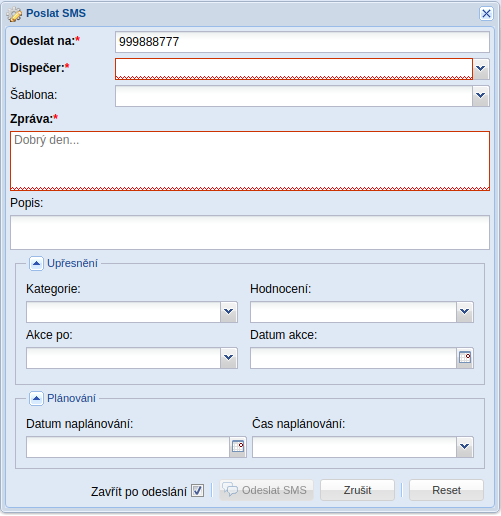Open the Dispečer dropdown

pos(481,69)
